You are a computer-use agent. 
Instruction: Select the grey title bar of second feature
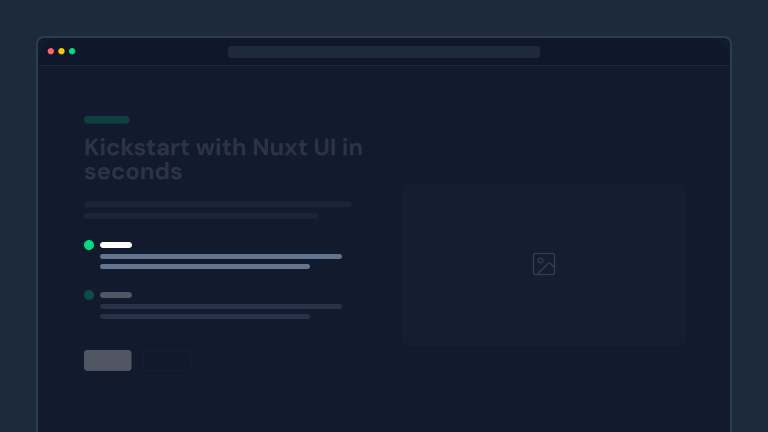tap(116, 295)
